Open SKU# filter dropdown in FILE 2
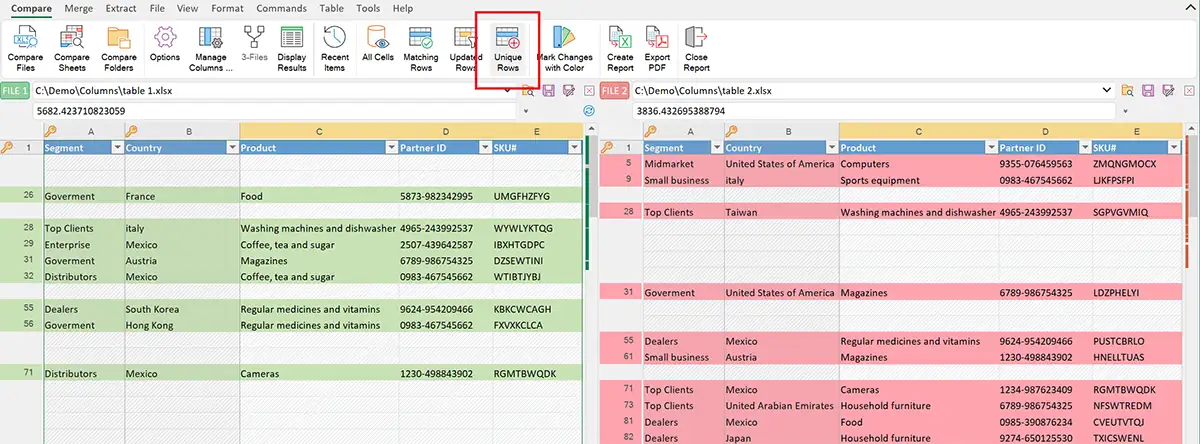 1174,148
